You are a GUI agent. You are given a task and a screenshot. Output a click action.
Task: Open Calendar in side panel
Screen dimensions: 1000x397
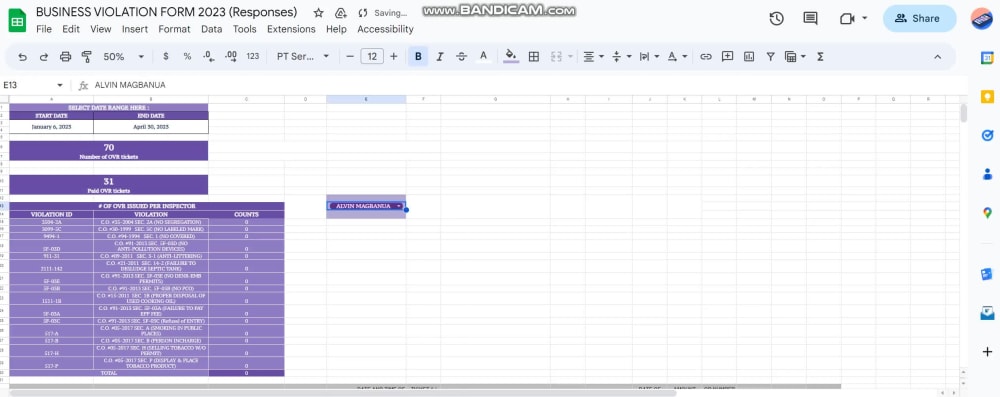coord(987,57)
